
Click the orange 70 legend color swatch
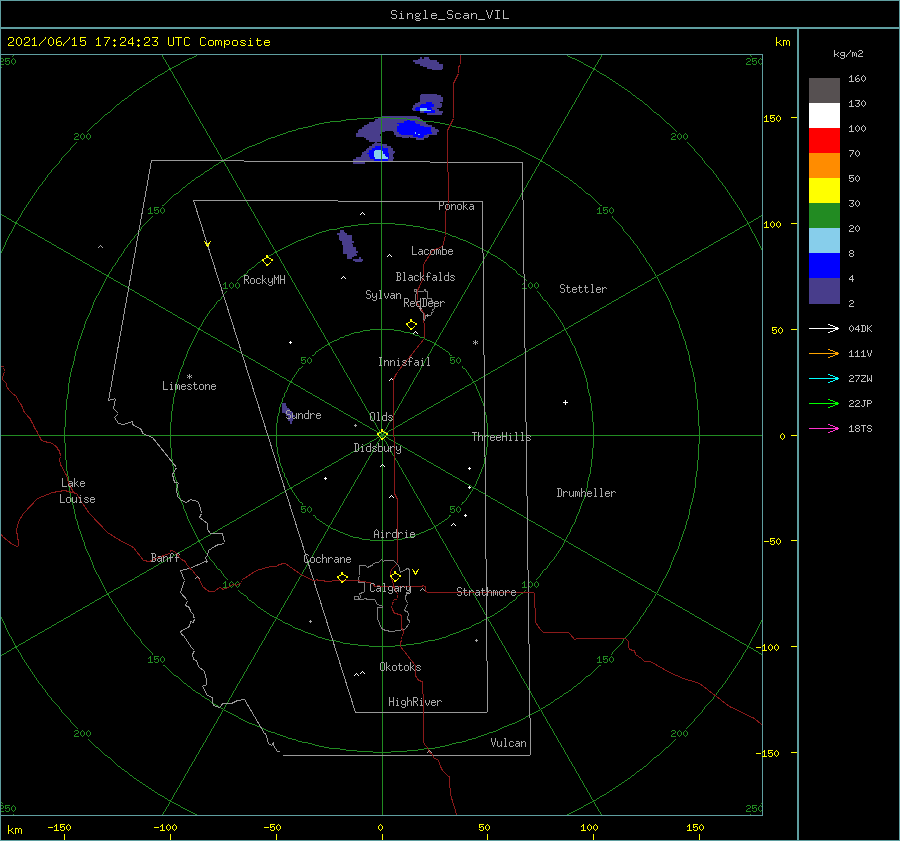click(824, 165)
